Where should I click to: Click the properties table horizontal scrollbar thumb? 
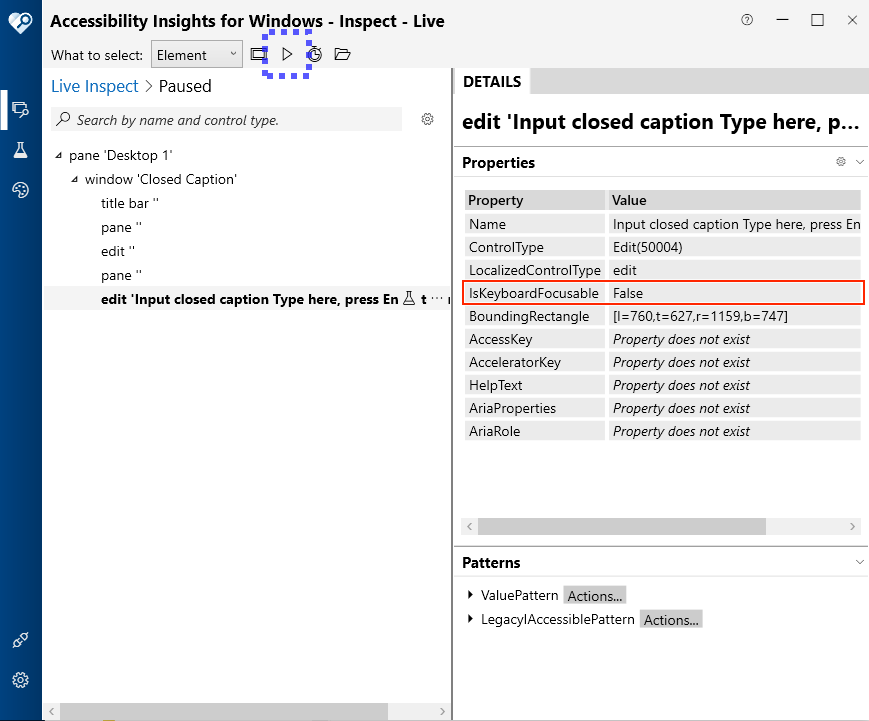point(622,526)
